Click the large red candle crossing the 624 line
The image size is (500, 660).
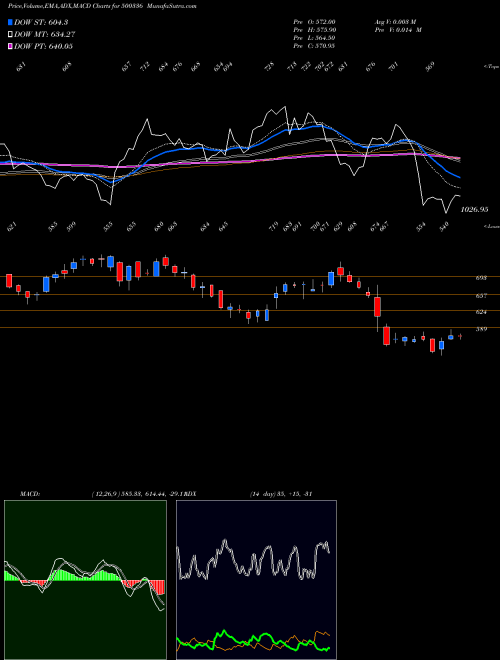point(377,307)
